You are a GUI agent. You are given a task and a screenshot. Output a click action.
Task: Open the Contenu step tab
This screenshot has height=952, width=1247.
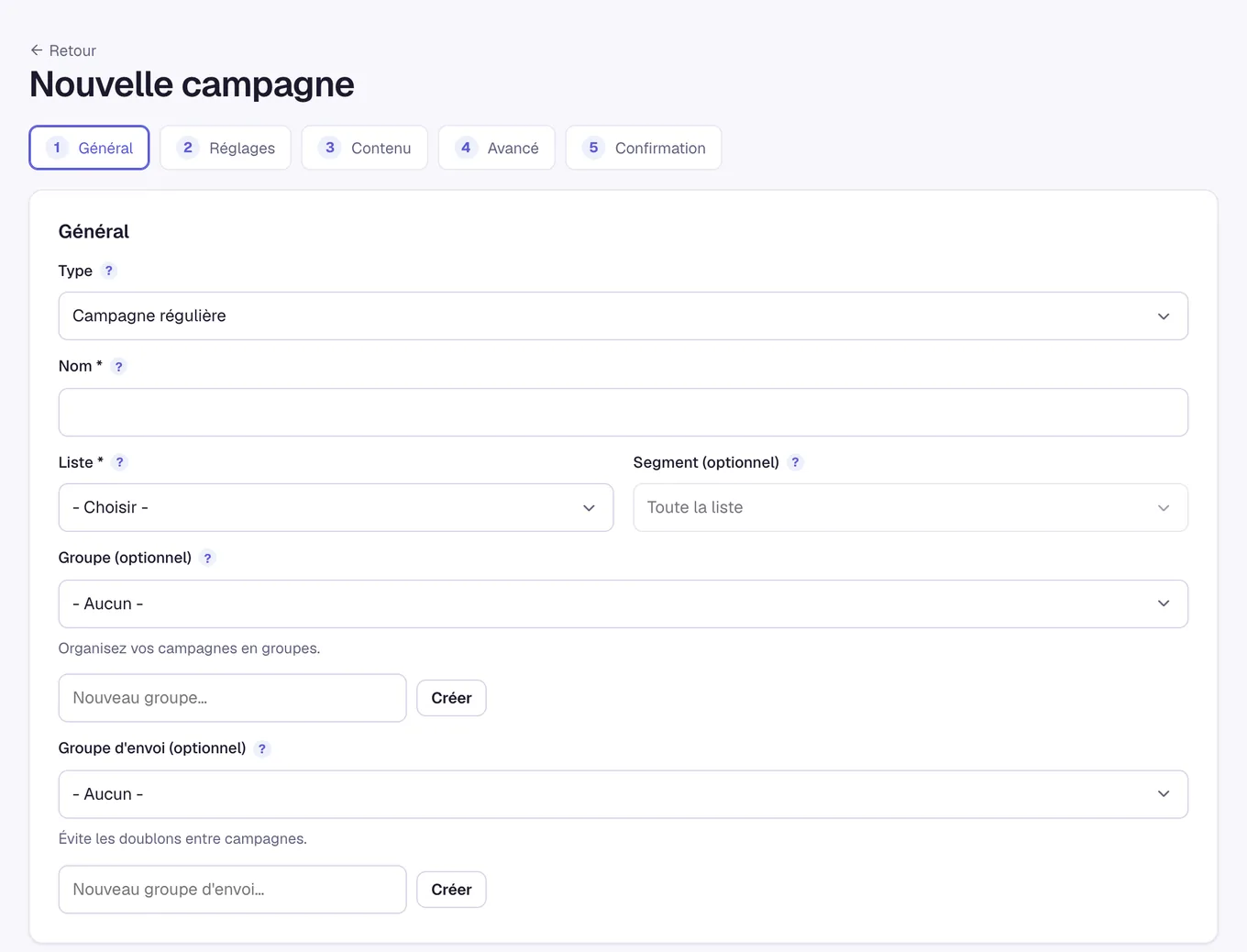pos(365,148)
